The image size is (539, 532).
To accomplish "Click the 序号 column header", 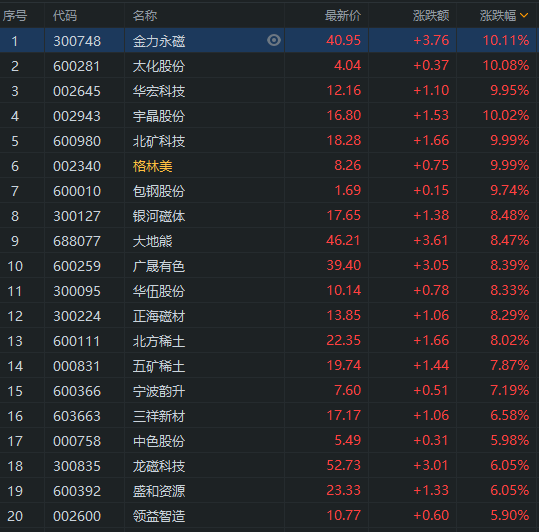I will coord(15,15).
